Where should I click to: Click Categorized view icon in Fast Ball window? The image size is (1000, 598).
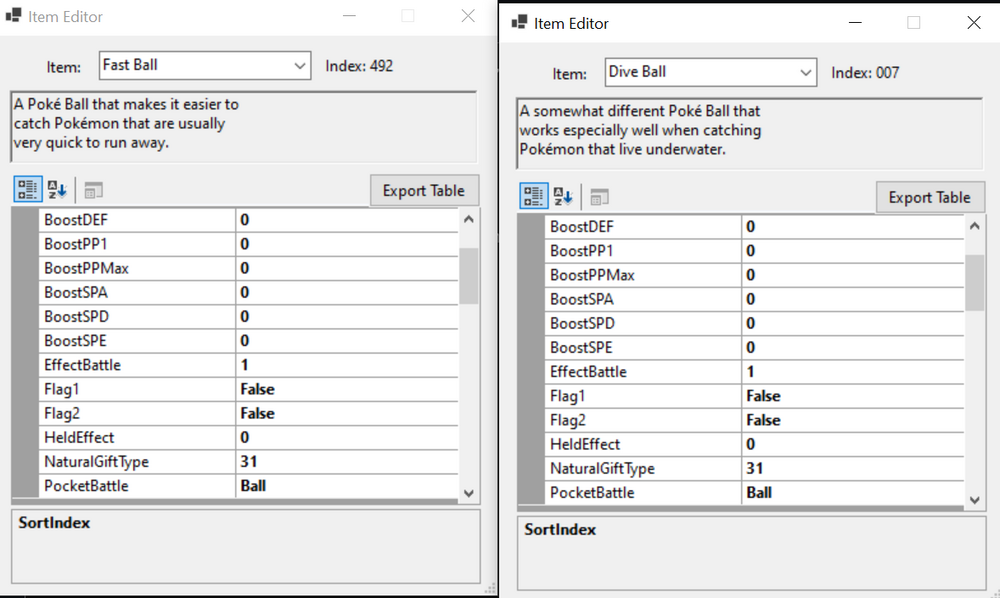tap(28, 190)
